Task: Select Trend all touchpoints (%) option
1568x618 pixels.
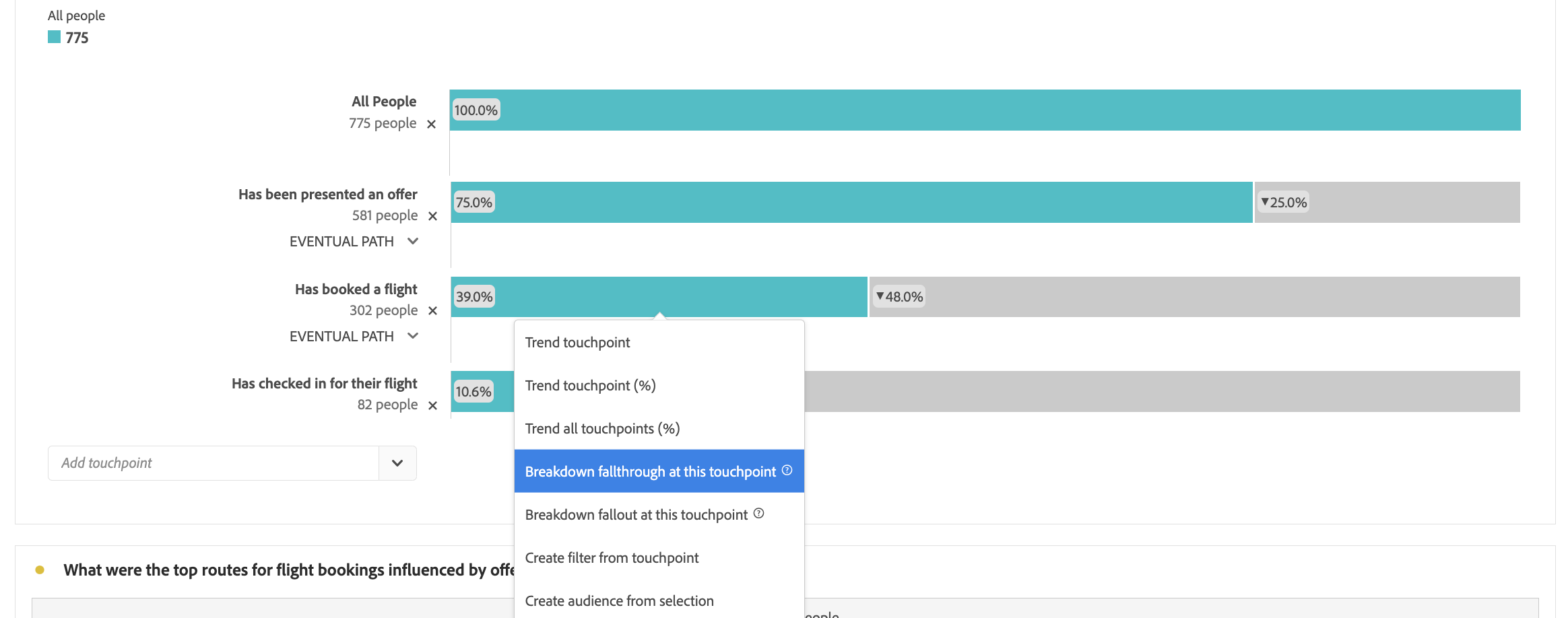Action: tap(659, 429)
